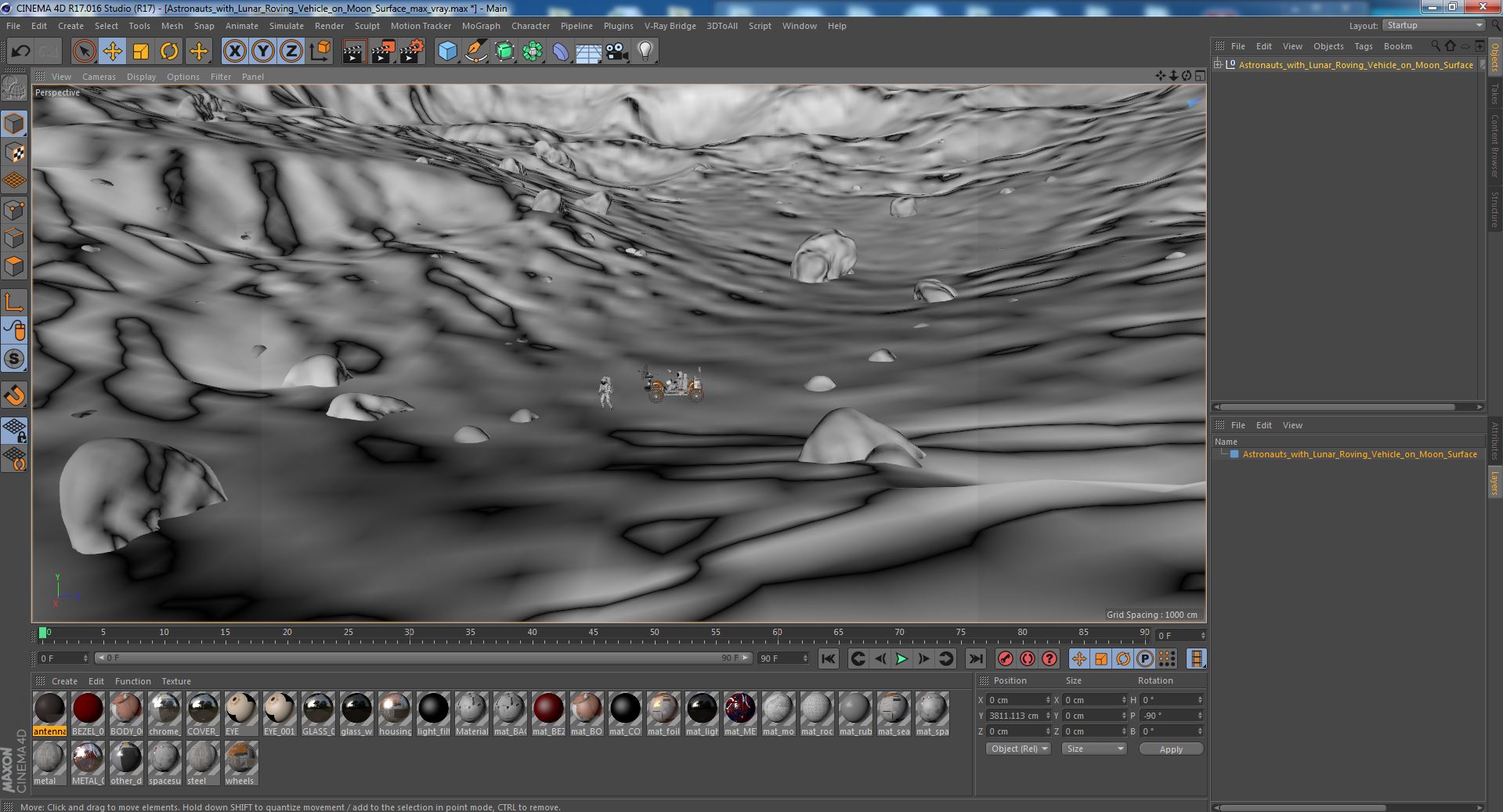
Task: Add a Cube primitive object
Action: pyautogui.click(x=447, y=52)
